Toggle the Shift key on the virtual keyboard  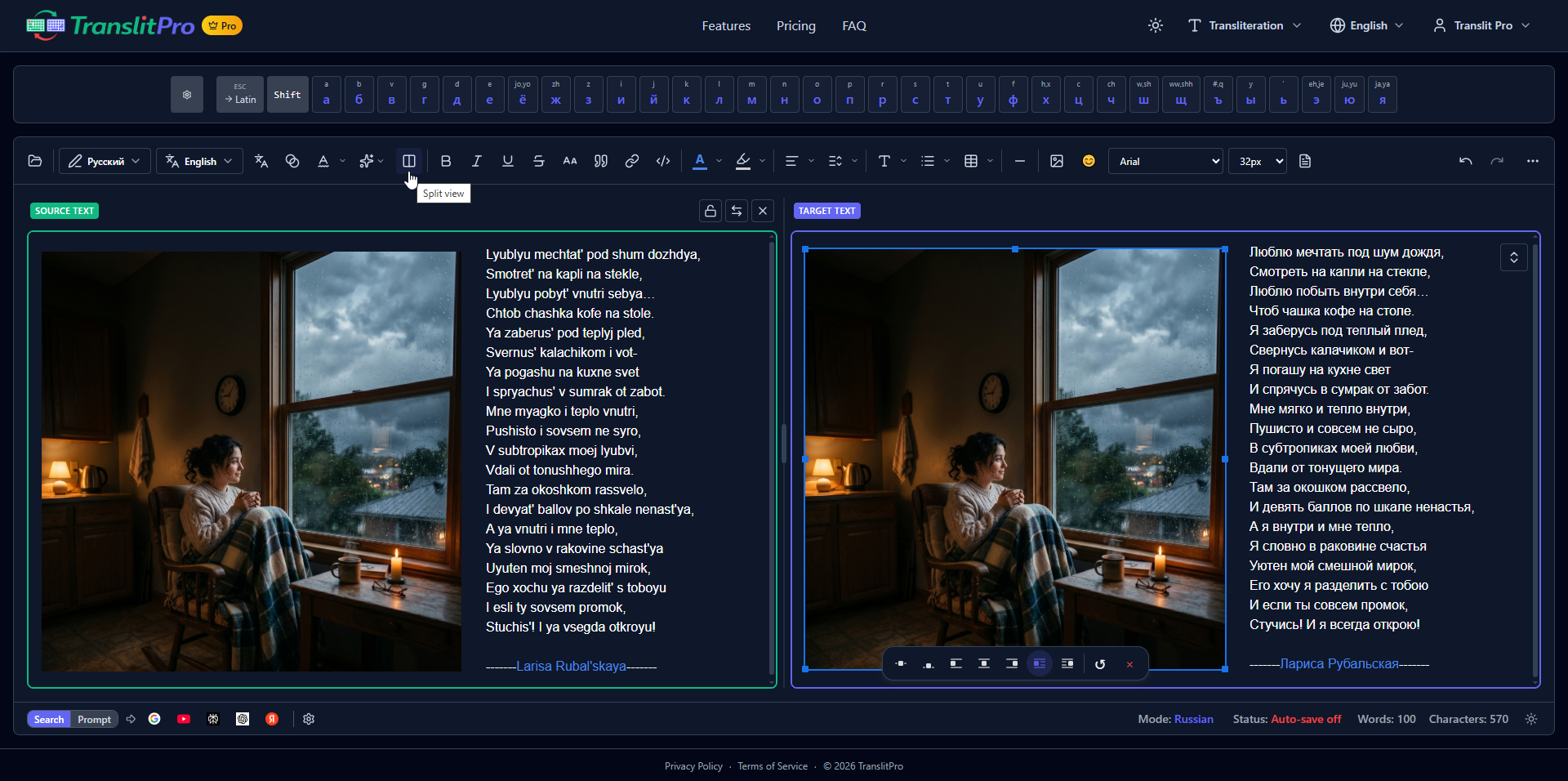coord(287,95)
